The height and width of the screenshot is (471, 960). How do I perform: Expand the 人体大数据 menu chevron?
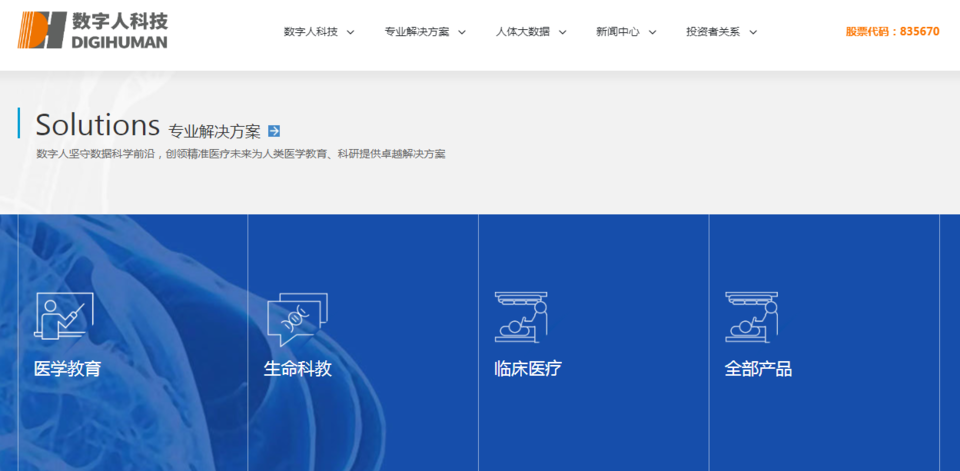pos(562,32)
